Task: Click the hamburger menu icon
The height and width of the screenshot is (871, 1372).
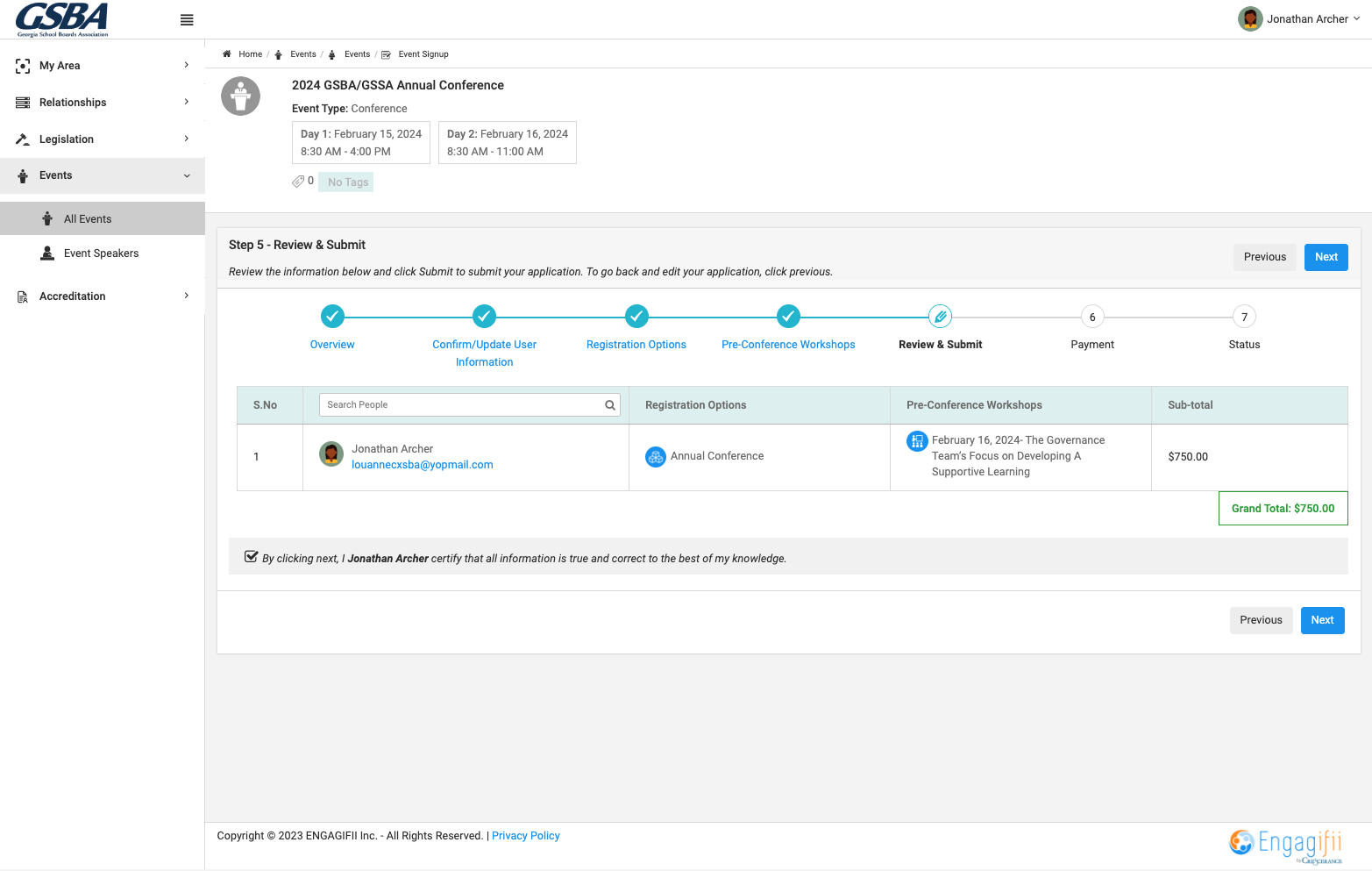Action: click(187, 20)
